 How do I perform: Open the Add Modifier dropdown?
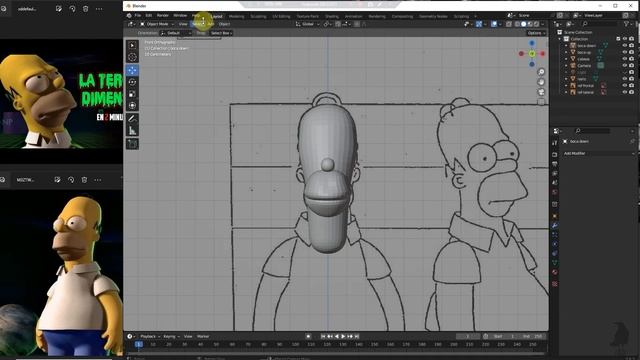point(598,153)
